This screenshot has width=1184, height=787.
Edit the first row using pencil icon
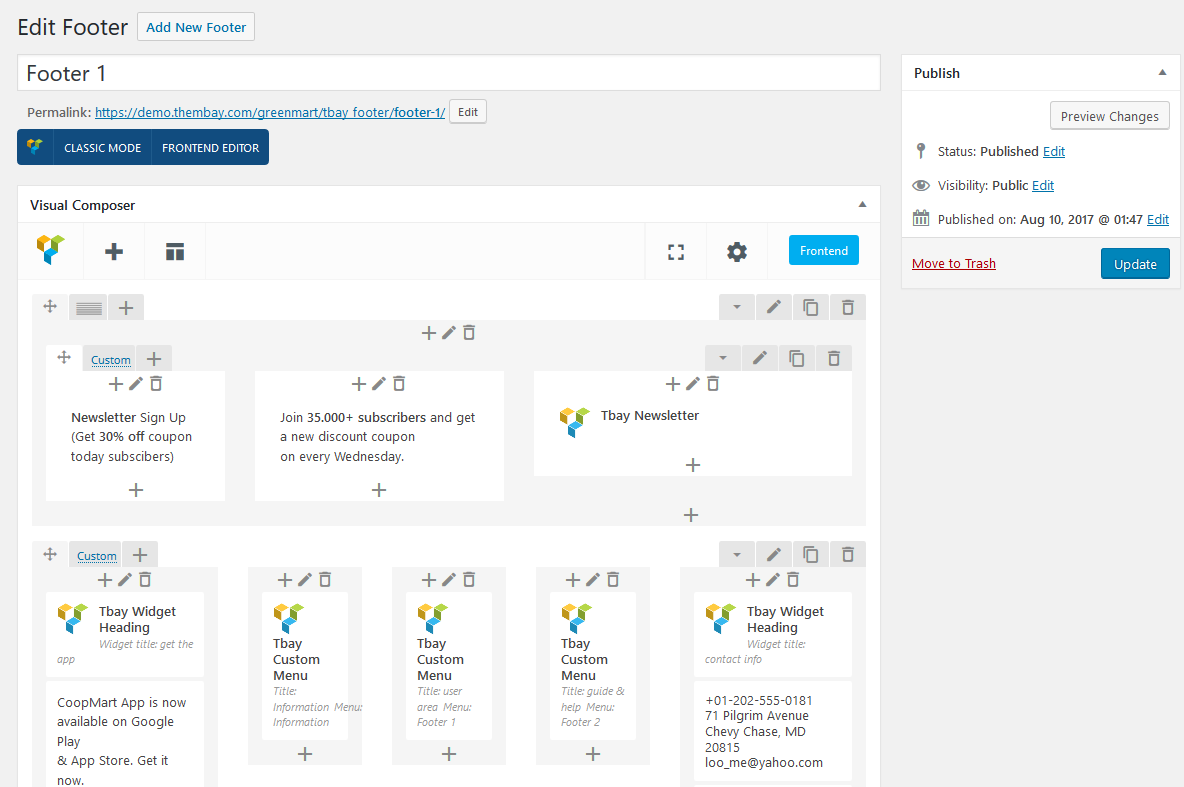click(773, 307)
